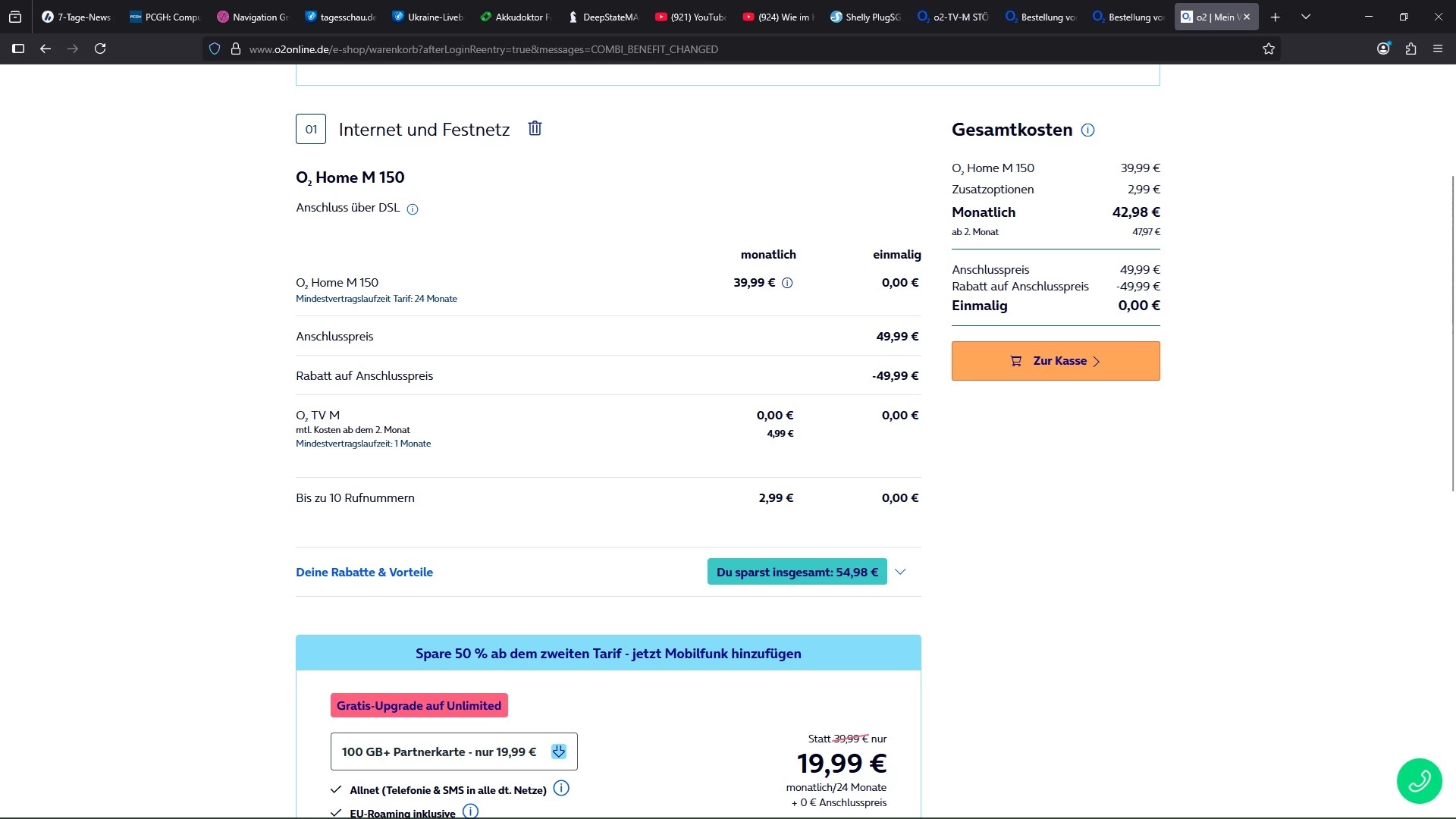Bookmark this page with the star icon
Screen dimensions: 1456x819
[x=1269, y=49]
